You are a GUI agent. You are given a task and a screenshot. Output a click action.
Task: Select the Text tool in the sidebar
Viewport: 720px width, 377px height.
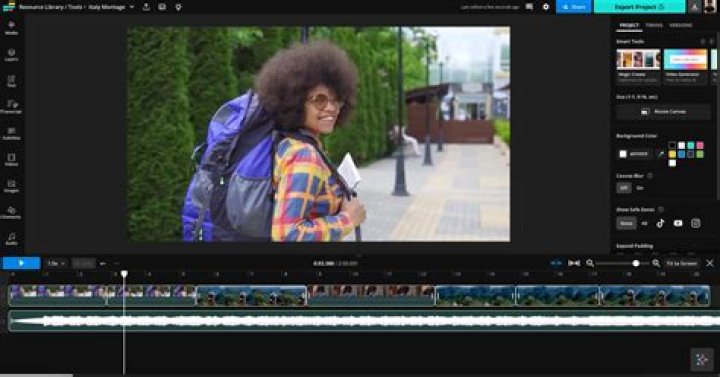pyautogui.click(x=11, y=81)
